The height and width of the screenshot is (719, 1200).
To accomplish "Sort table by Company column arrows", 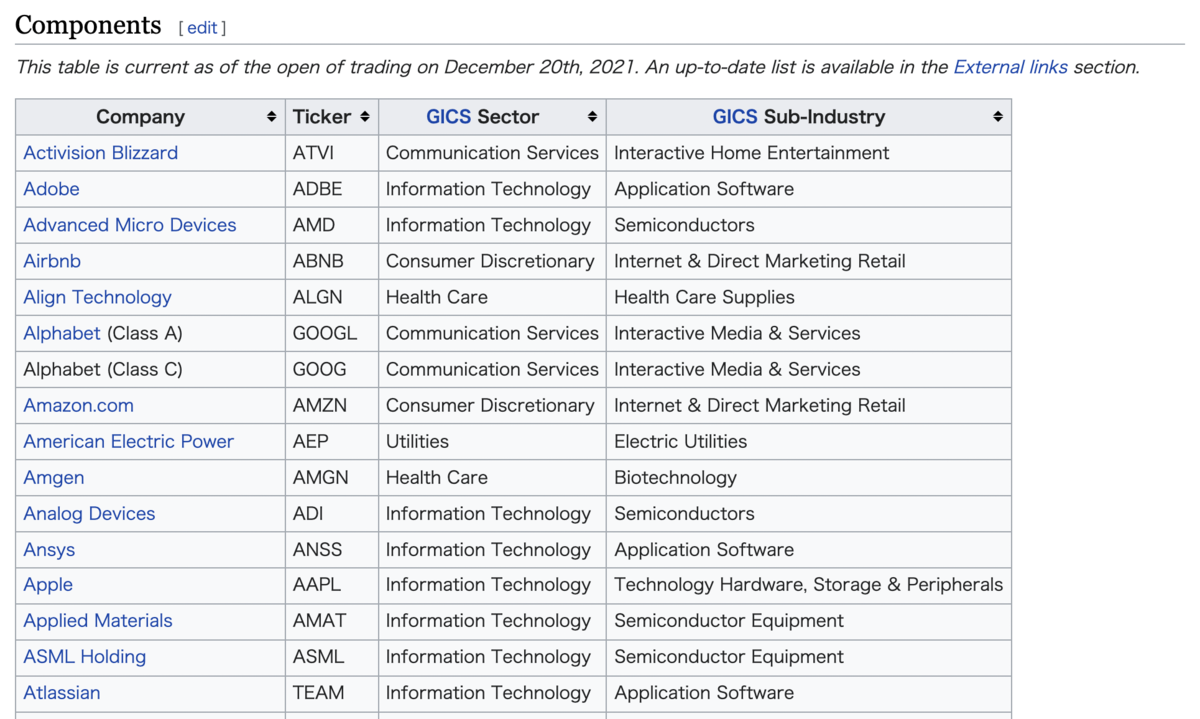I will pos(271,117).
